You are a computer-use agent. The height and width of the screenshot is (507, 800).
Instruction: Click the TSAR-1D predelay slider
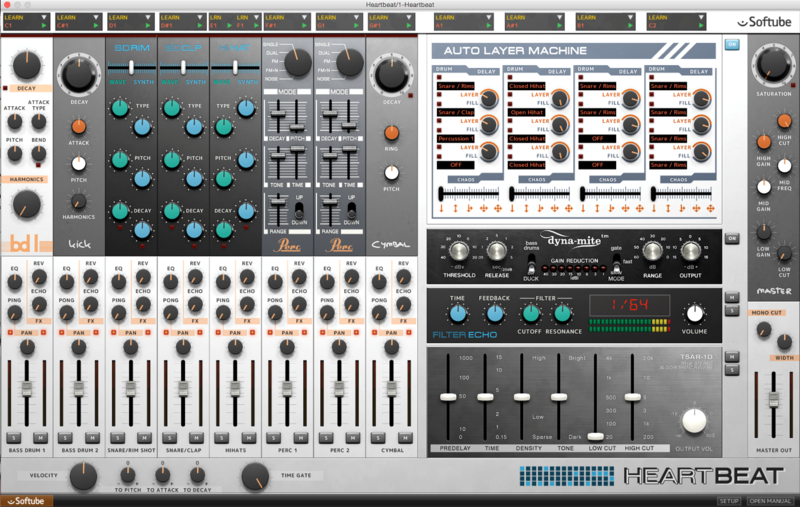pos(448,397)
